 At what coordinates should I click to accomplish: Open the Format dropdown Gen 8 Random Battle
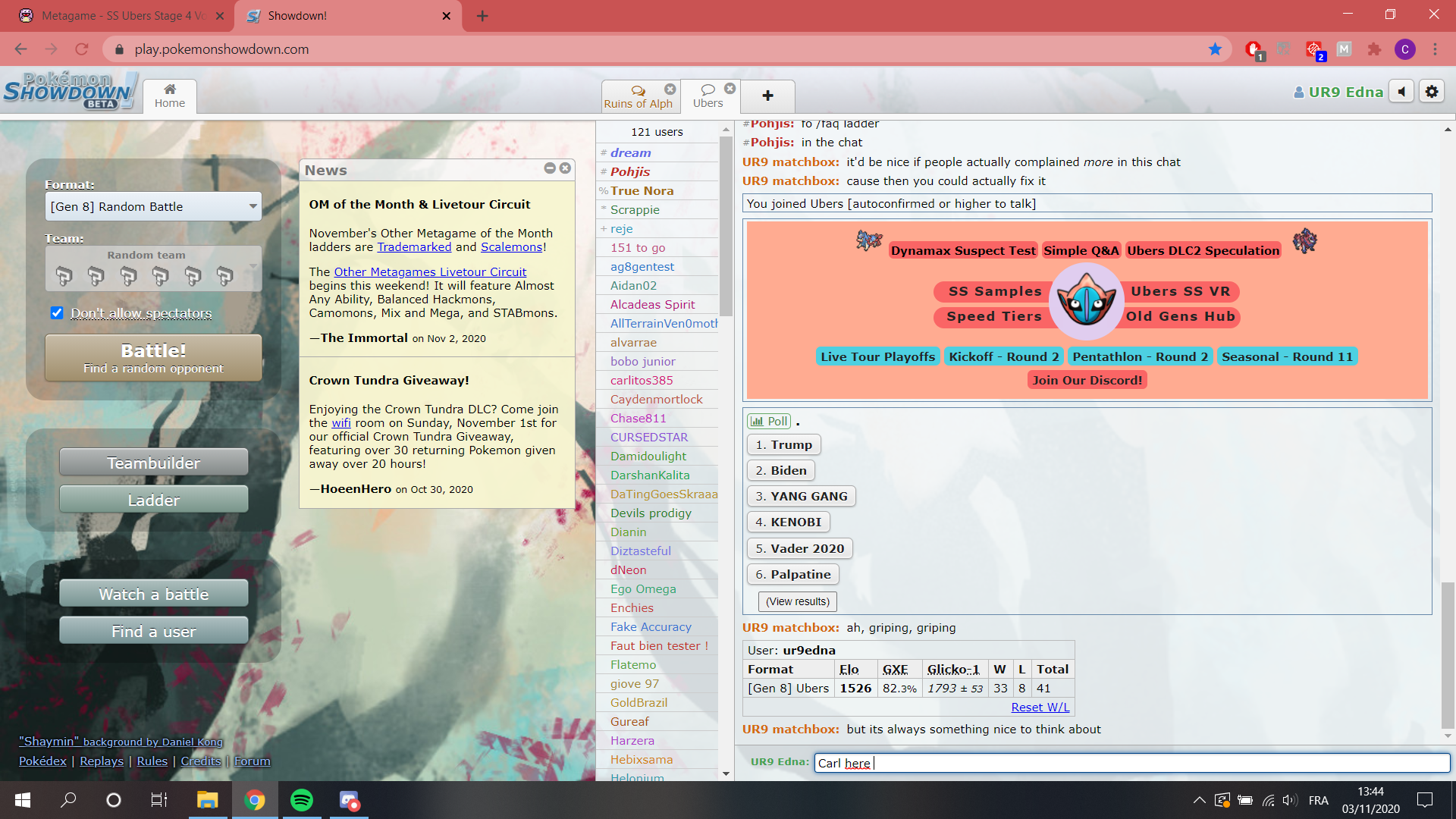(x=153, y=206)
